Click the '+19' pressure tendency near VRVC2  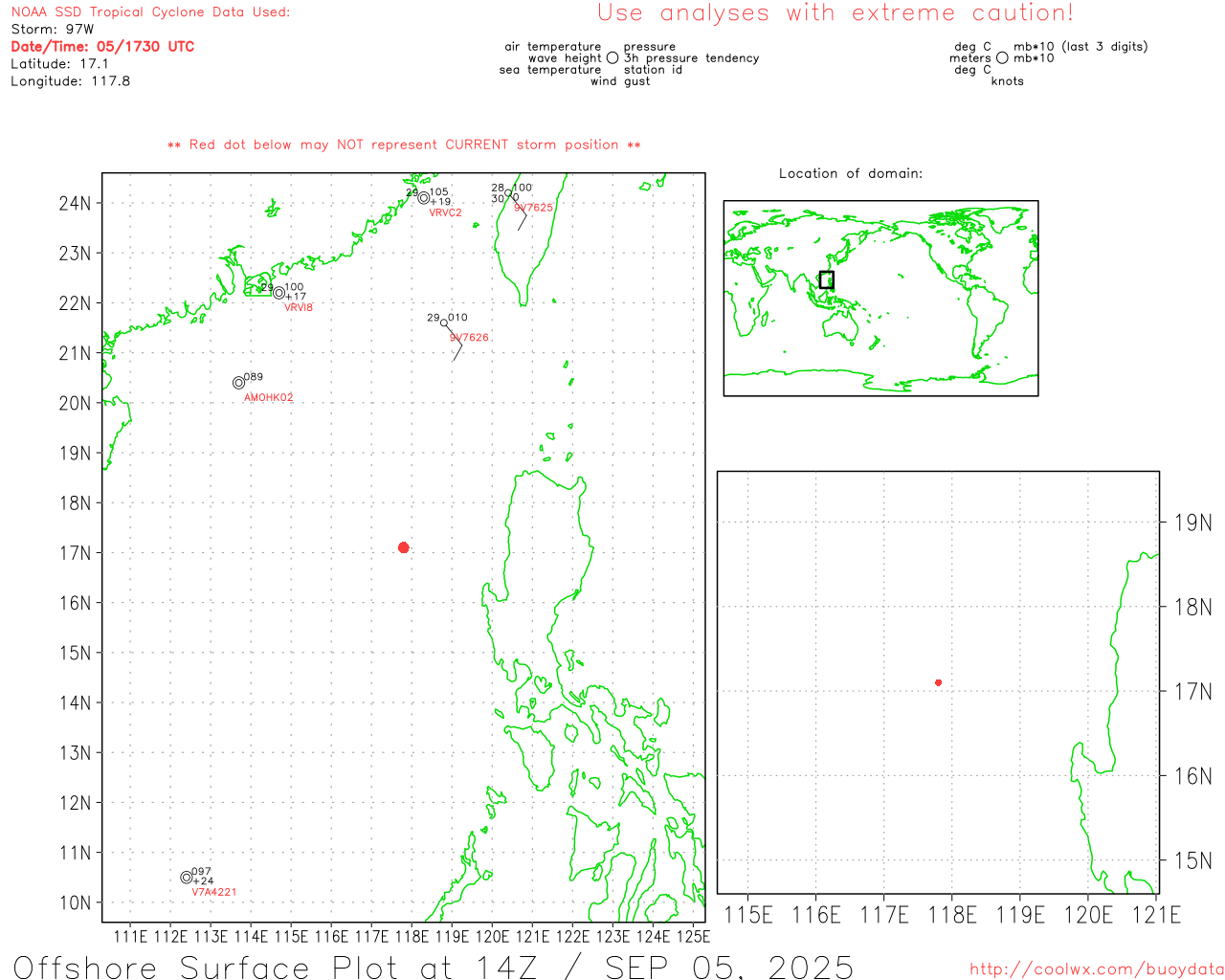[440, 202]
